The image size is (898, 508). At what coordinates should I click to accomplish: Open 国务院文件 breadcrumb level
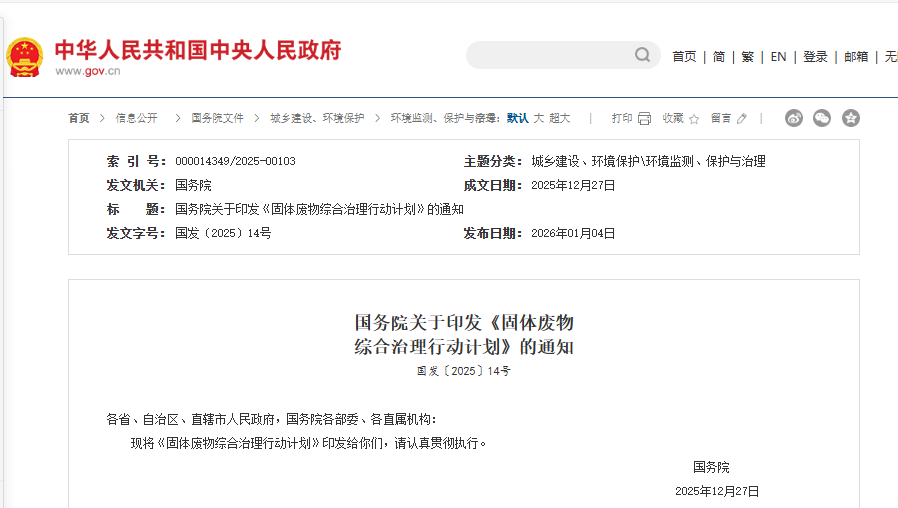[x=217, y=118]
